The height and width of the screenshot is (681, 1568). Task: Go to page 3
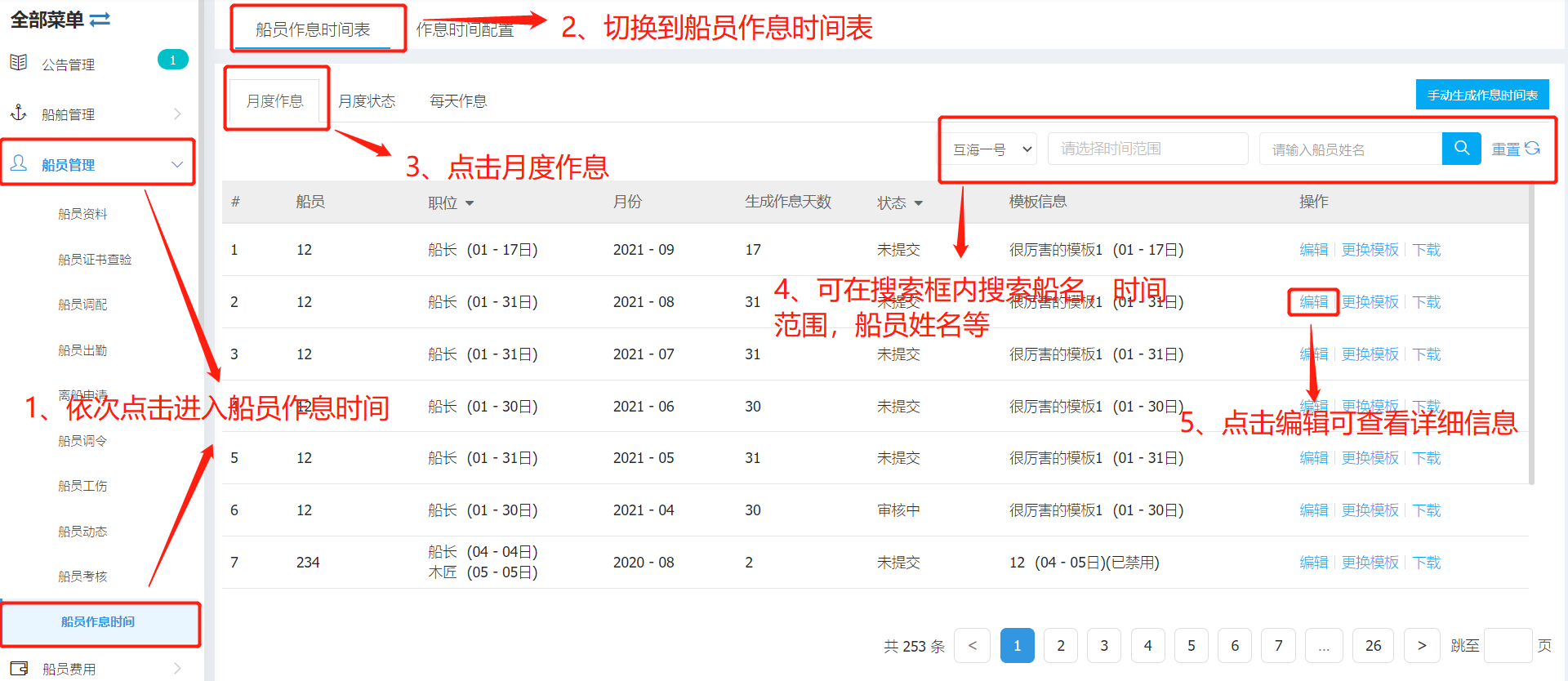point(1104,645)
